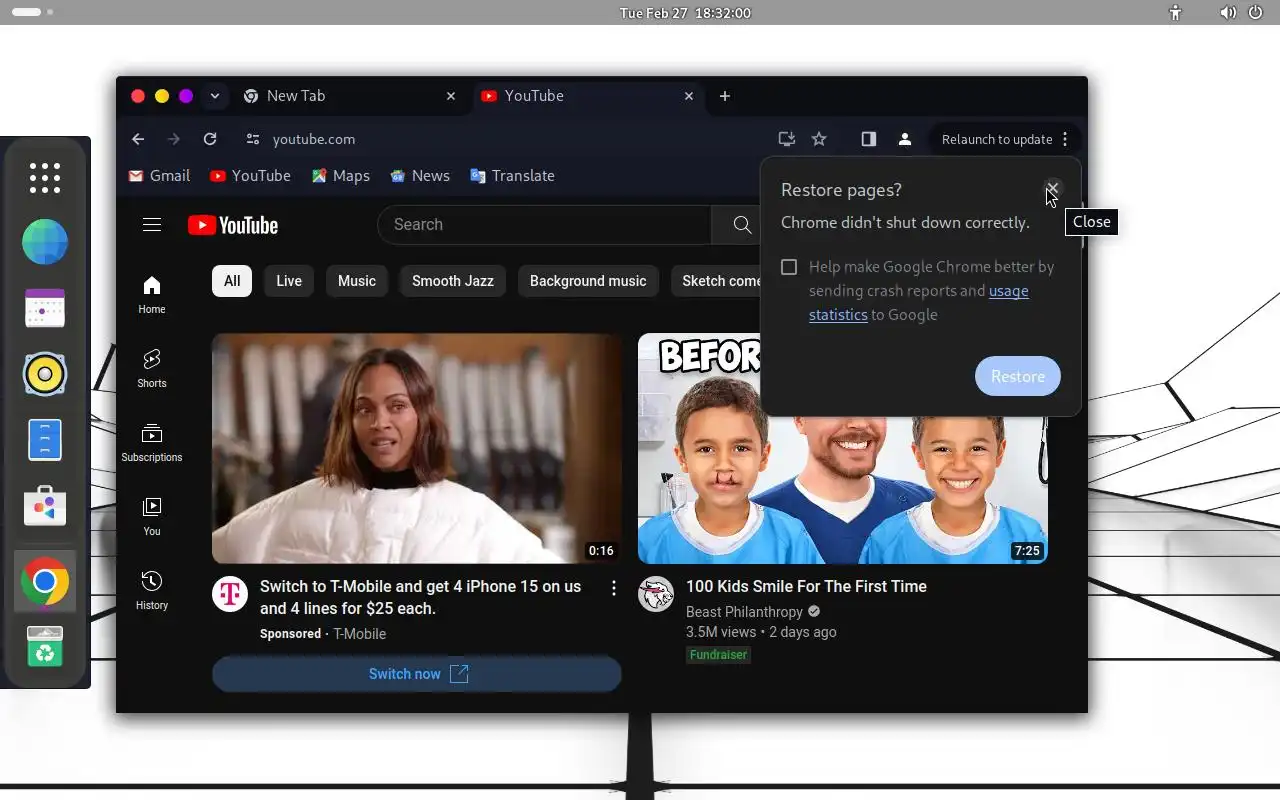Click the YouTube logo
Viewport: 1280px width, 800px height.
click(x=233, y=225)
